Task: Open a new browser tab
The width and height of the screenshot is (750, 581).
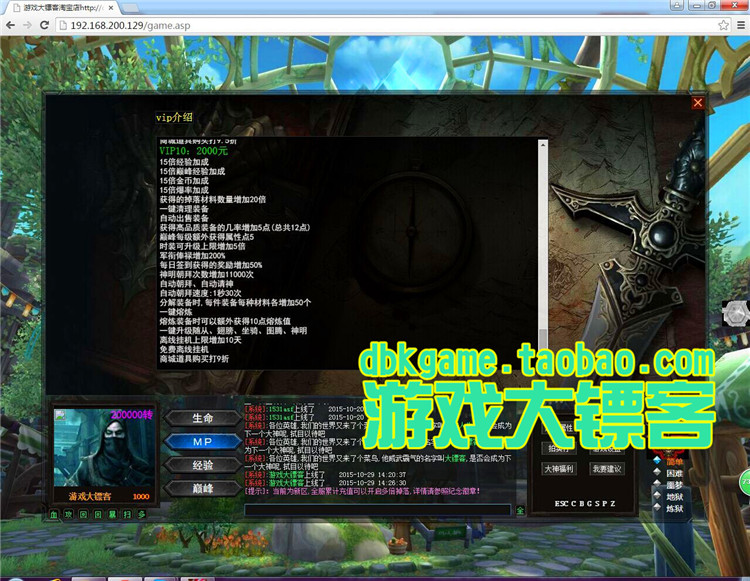Action: tap(131, 9)
